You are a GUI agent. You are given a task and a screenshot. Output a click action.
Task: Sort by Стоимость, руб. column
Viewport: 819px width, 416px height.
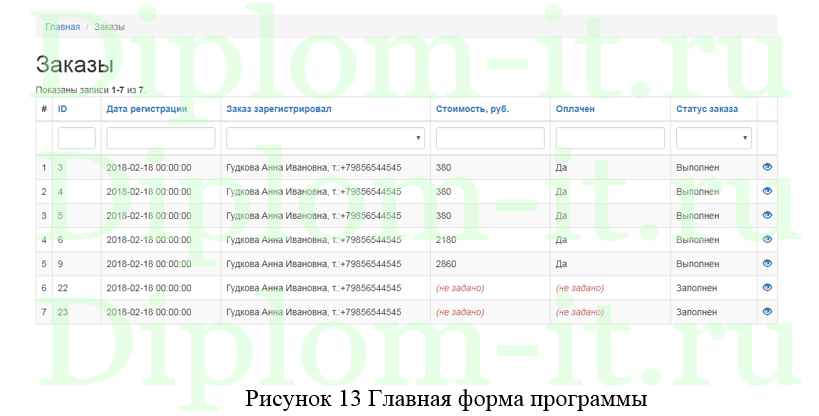pyautogui.click(x=472, y=109)
